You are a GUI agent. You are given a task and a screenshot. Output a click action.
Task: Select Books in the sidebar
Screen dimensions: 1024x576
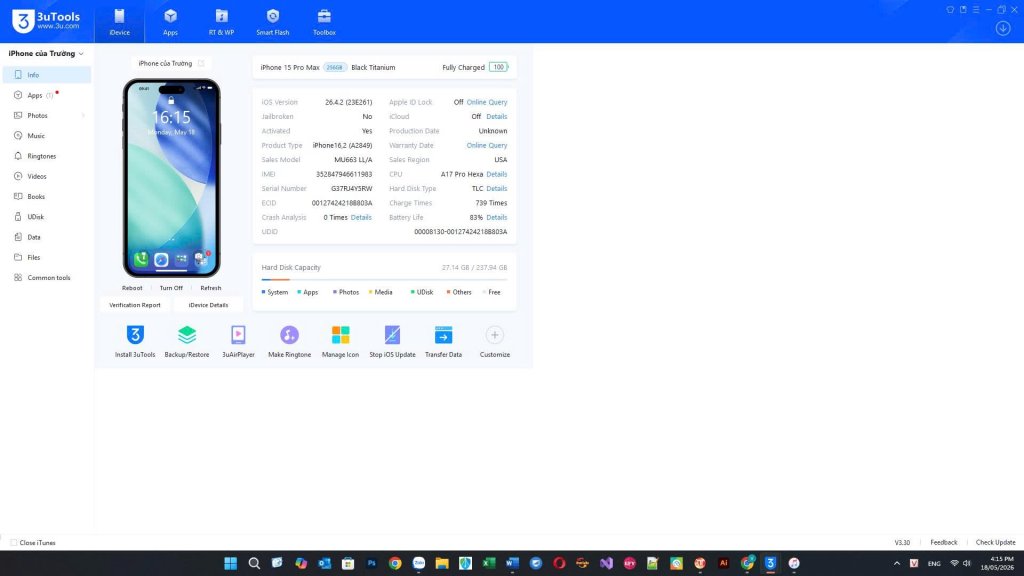(x=47, y=197)
